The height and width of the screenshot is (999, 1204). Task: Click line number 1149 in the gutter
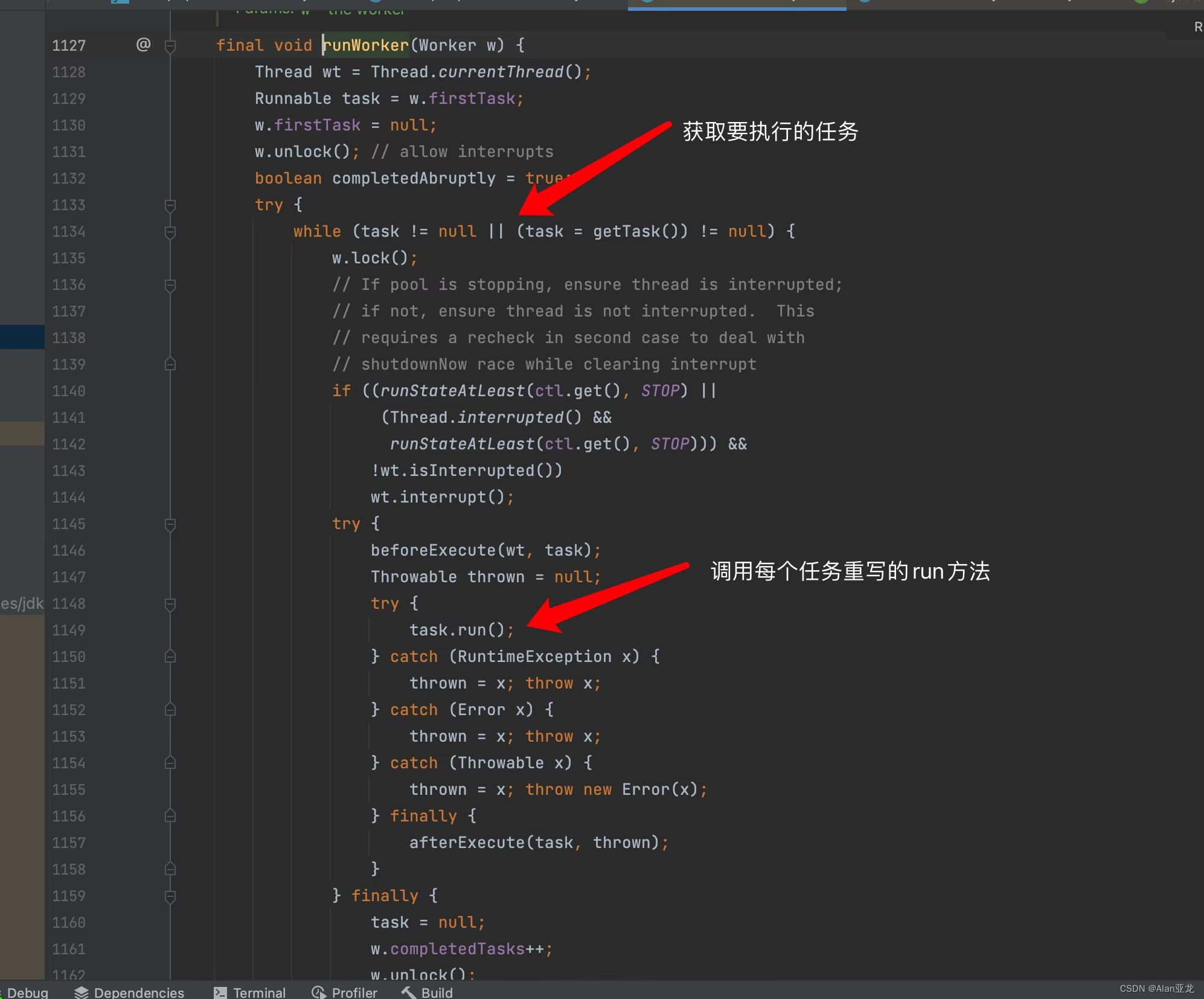point(69,630)
